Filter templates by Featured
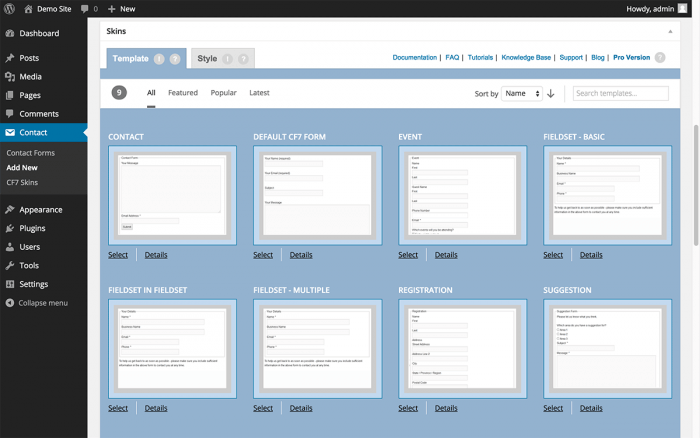 (x=183, y=93)
